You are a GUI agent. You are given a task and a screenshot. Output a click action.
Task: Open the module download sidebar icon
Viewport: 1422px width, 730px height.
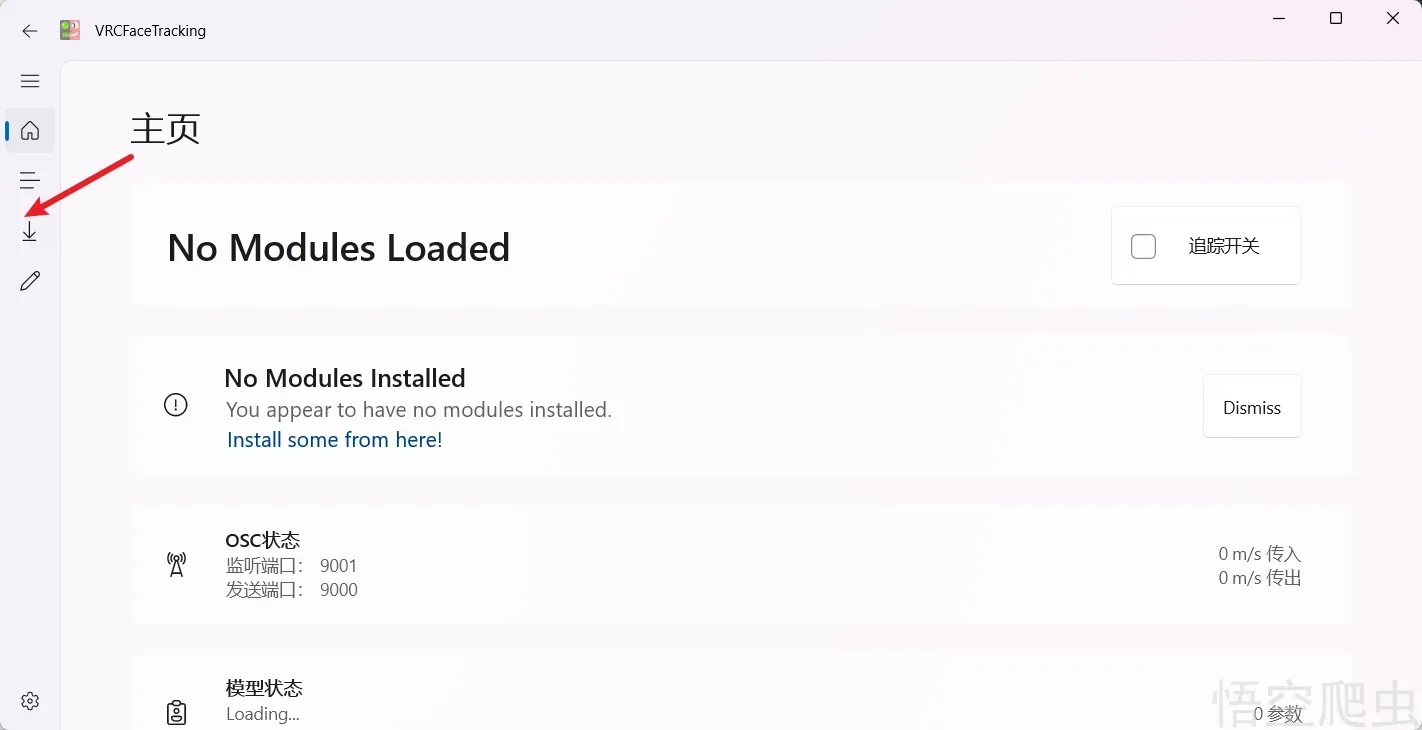click(x=30, y=231)
